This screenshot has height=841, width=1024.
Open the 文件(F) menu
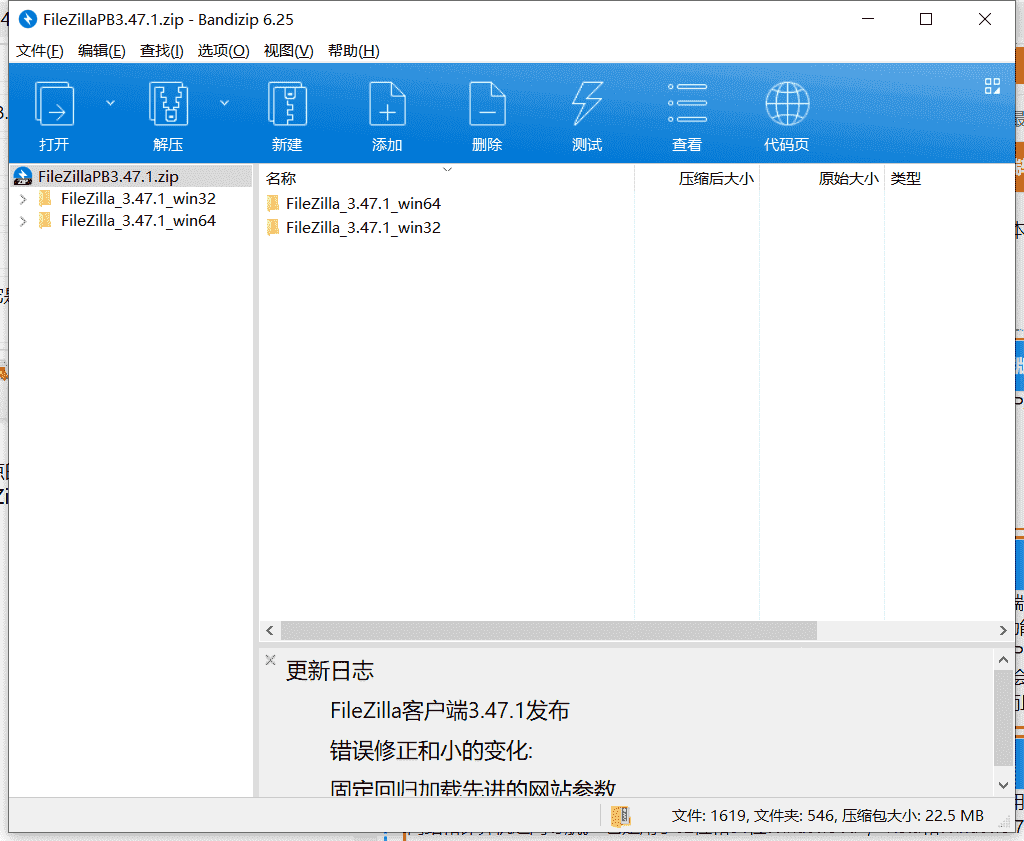click(40, 51)
